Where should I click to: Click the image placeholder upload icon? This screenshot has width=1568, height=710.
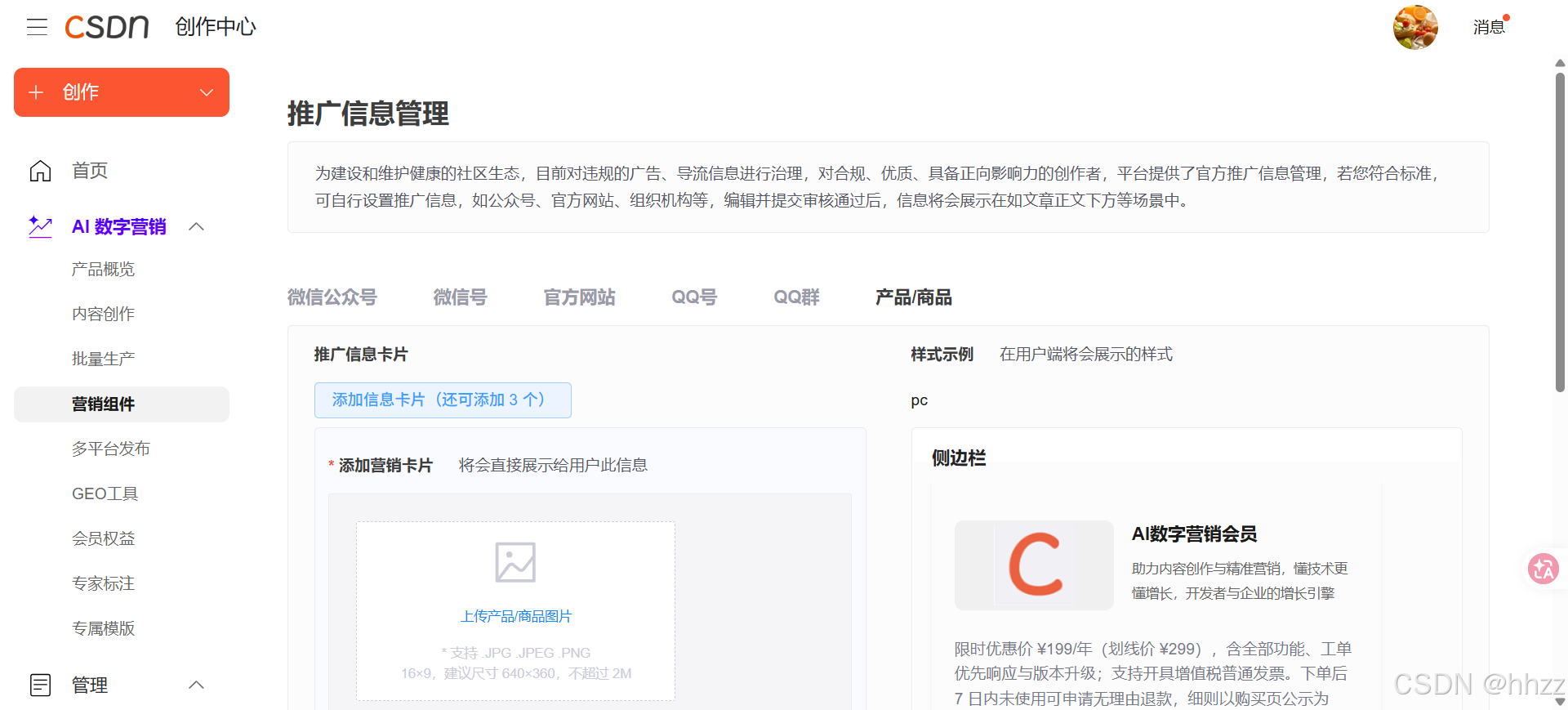[x=515, y=562]
